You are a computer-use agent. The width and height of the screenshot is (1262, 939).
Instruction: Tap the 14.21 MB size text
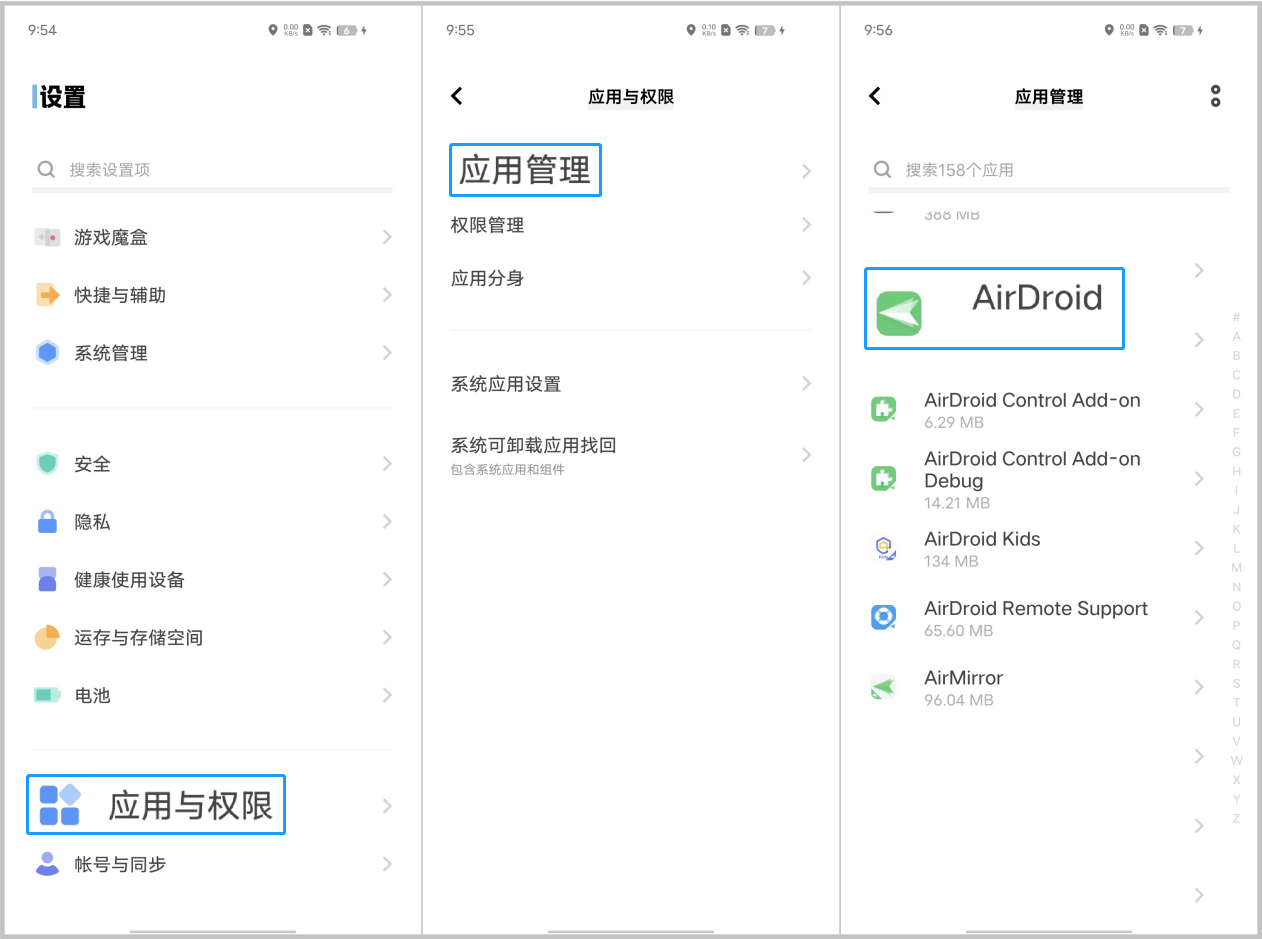(x=957, y=502)
